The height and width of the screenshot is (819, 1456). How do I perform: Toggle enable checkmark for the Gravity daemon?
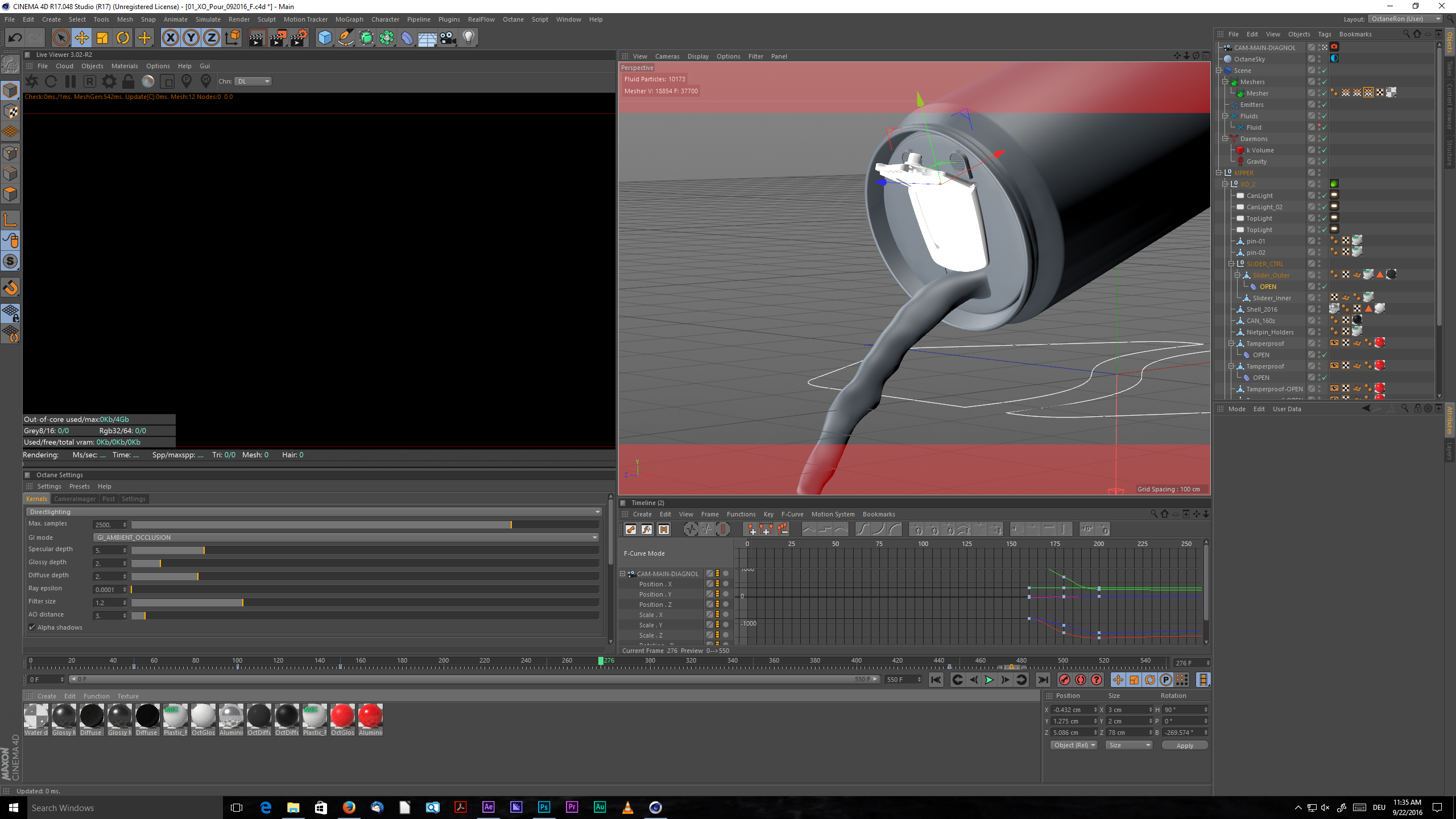coord(1324,162)
